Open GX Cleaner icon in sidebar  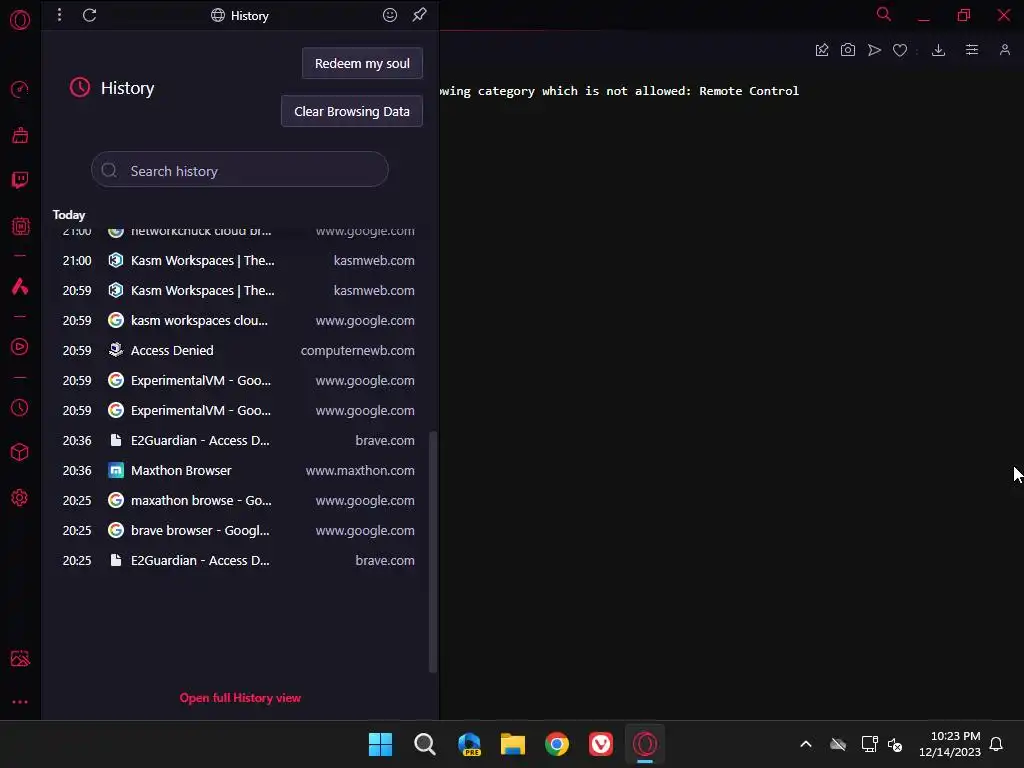(20, 135)
